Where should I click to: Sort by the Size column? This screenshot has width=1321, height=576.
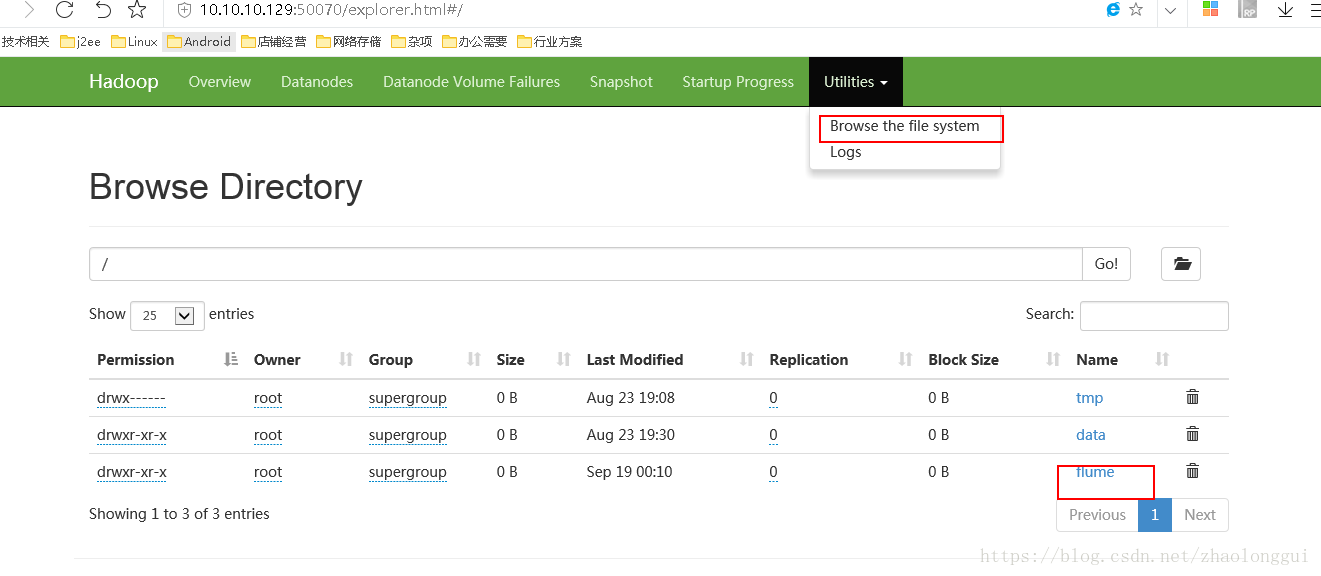[x=534, y=360]
